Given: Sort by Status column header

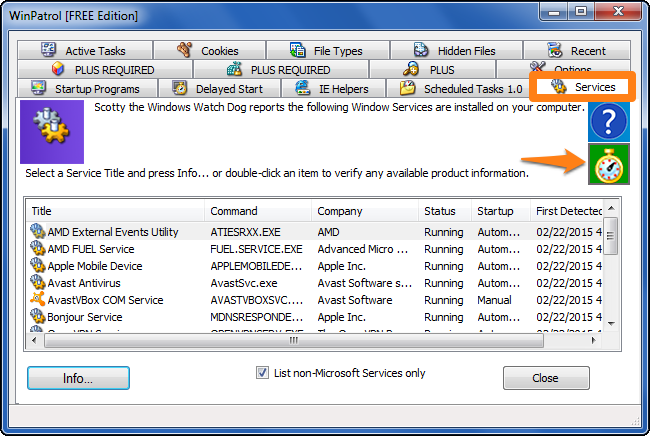Looking at the screenshot, I should pyautogui.click(x=445, y=211).
